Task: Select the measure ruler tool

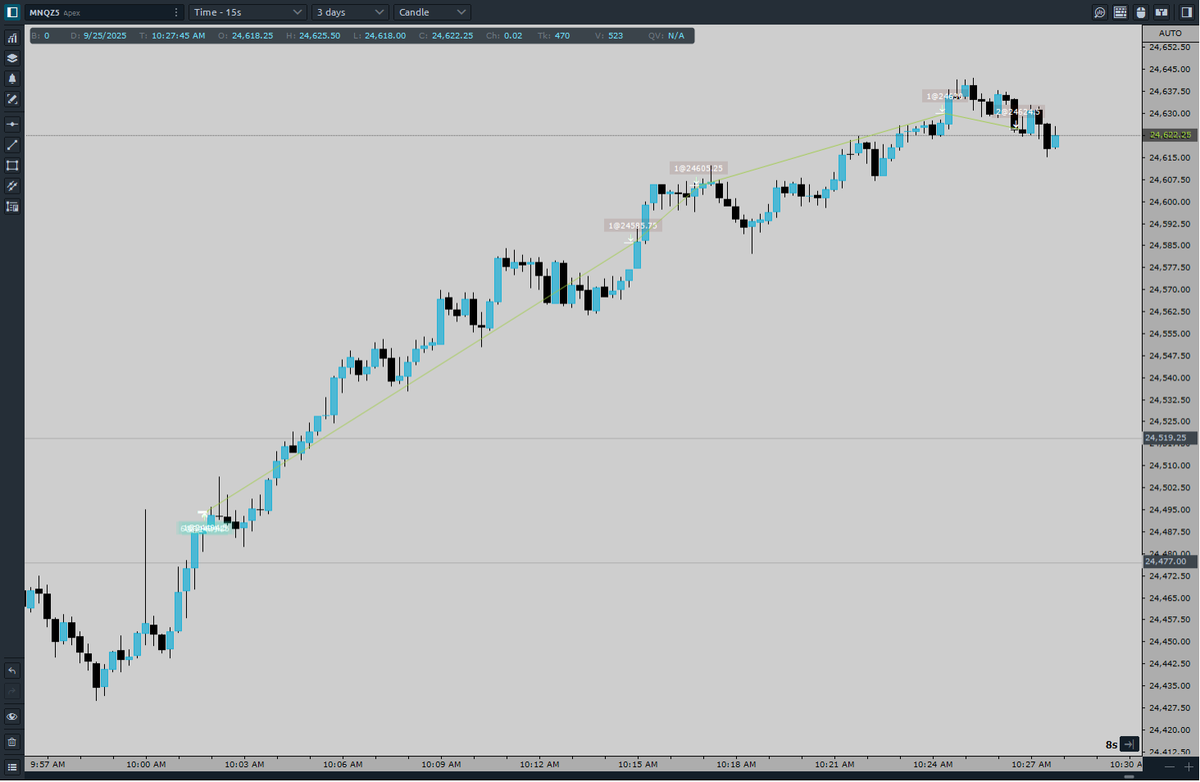Action: [x=12, y=206]
